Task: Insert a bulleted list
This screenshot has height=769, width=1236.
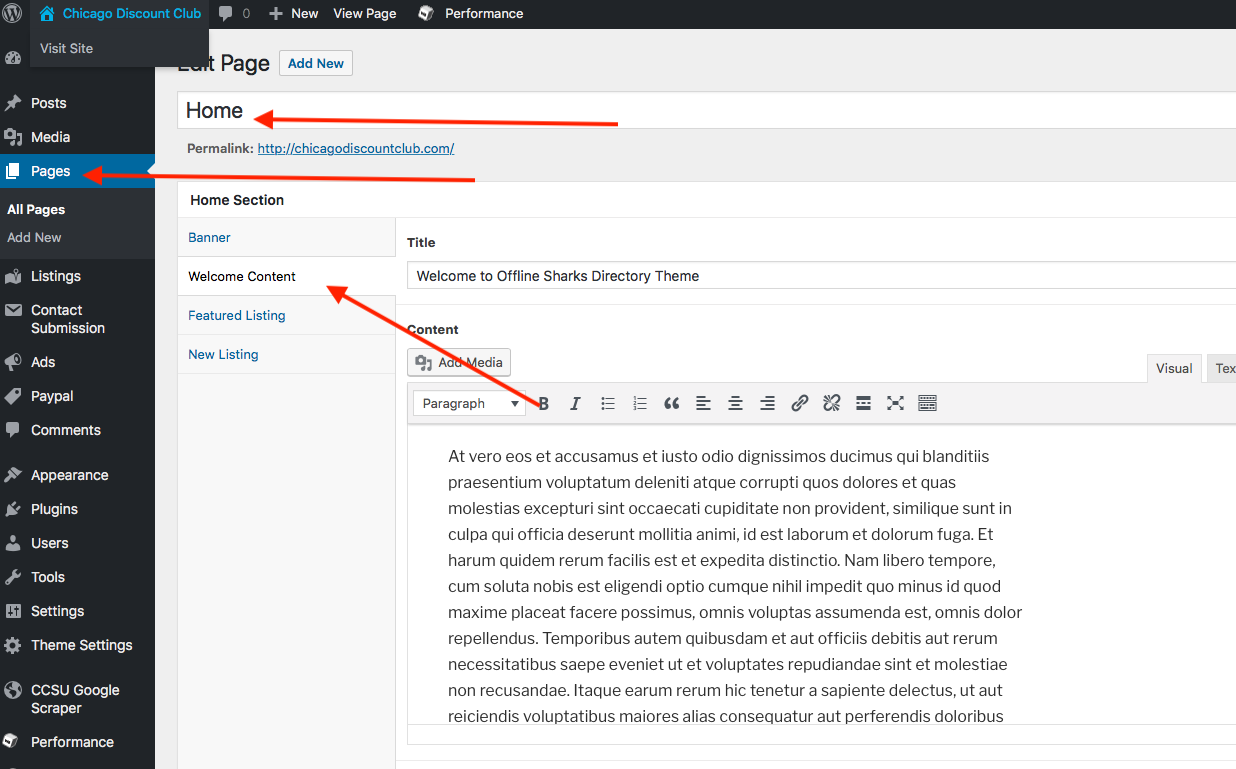Action: tap(607, 403)
